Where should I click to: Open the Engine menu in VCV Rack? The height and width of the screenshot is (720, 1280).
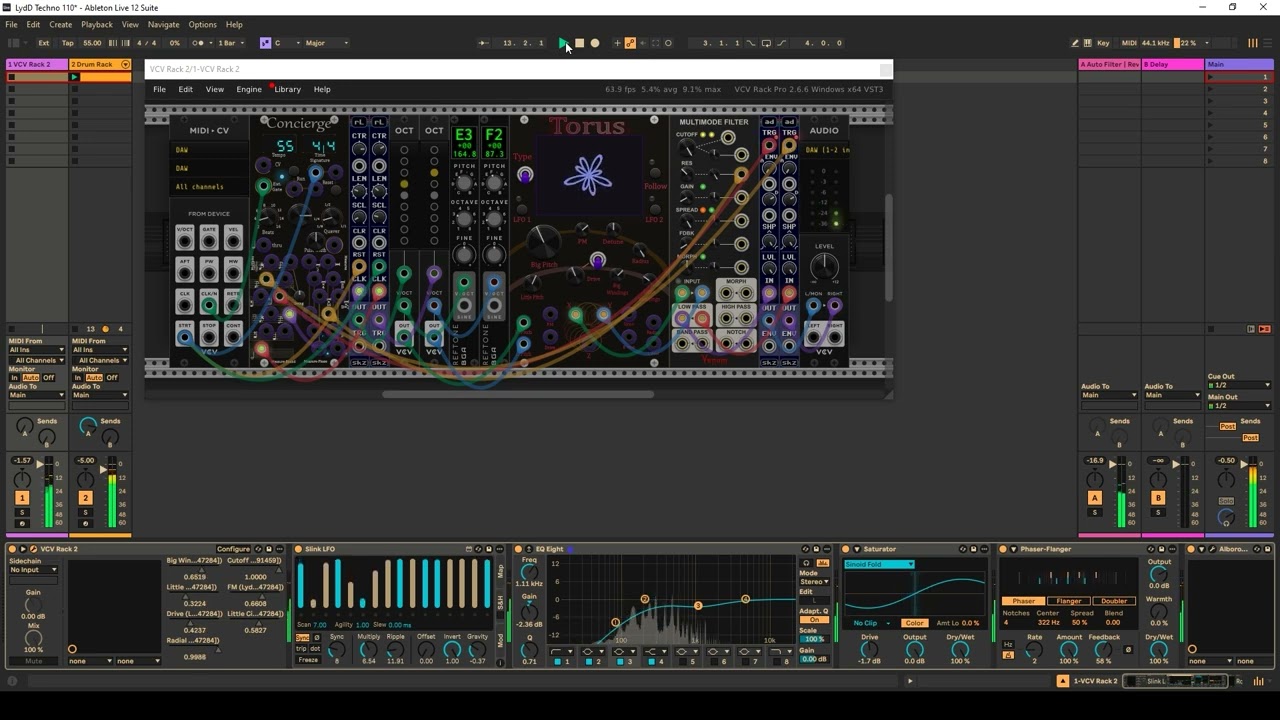point(249,90)
